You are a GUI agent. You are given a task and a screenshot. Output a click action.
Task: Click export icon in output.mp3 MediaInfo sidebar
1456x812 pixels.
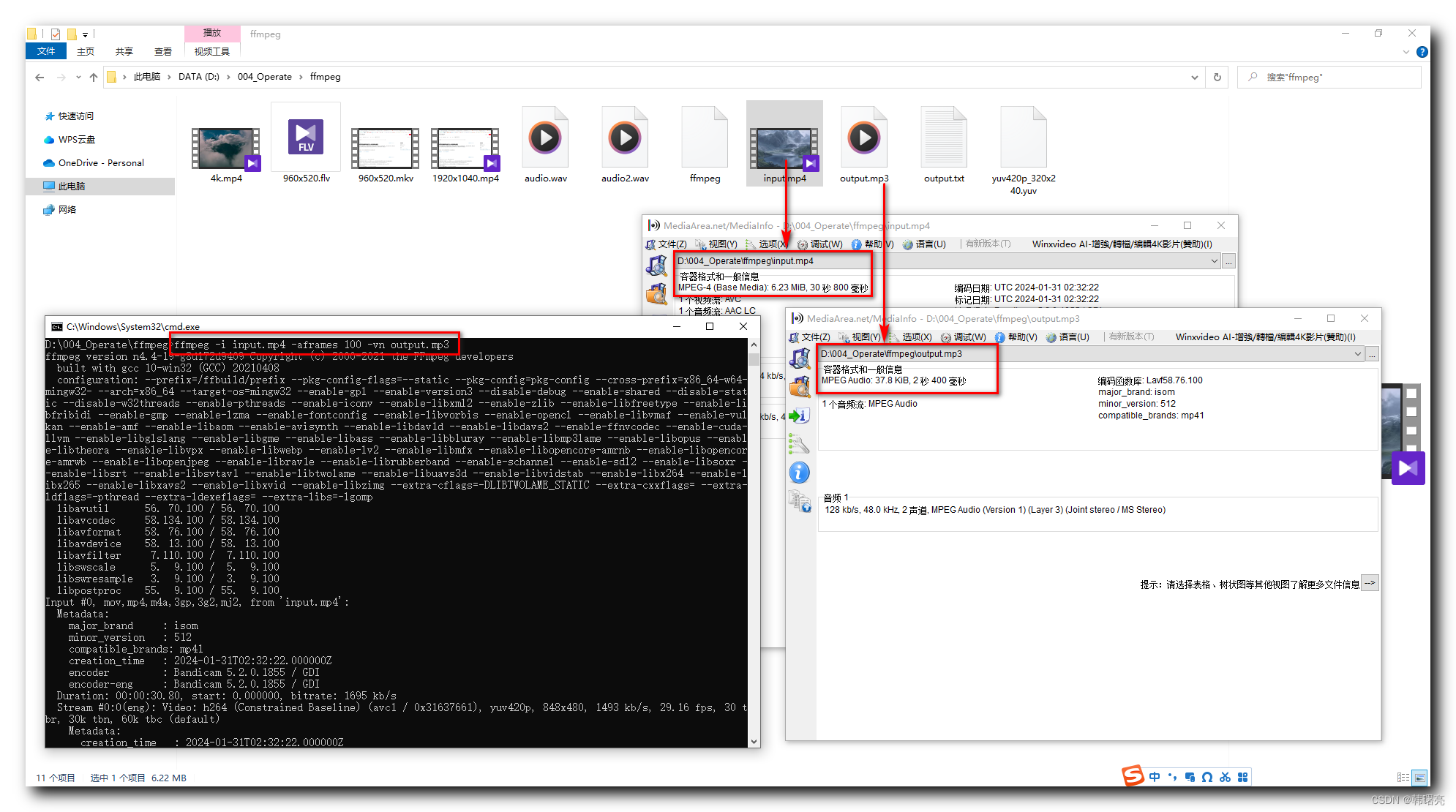pos(800,416)
